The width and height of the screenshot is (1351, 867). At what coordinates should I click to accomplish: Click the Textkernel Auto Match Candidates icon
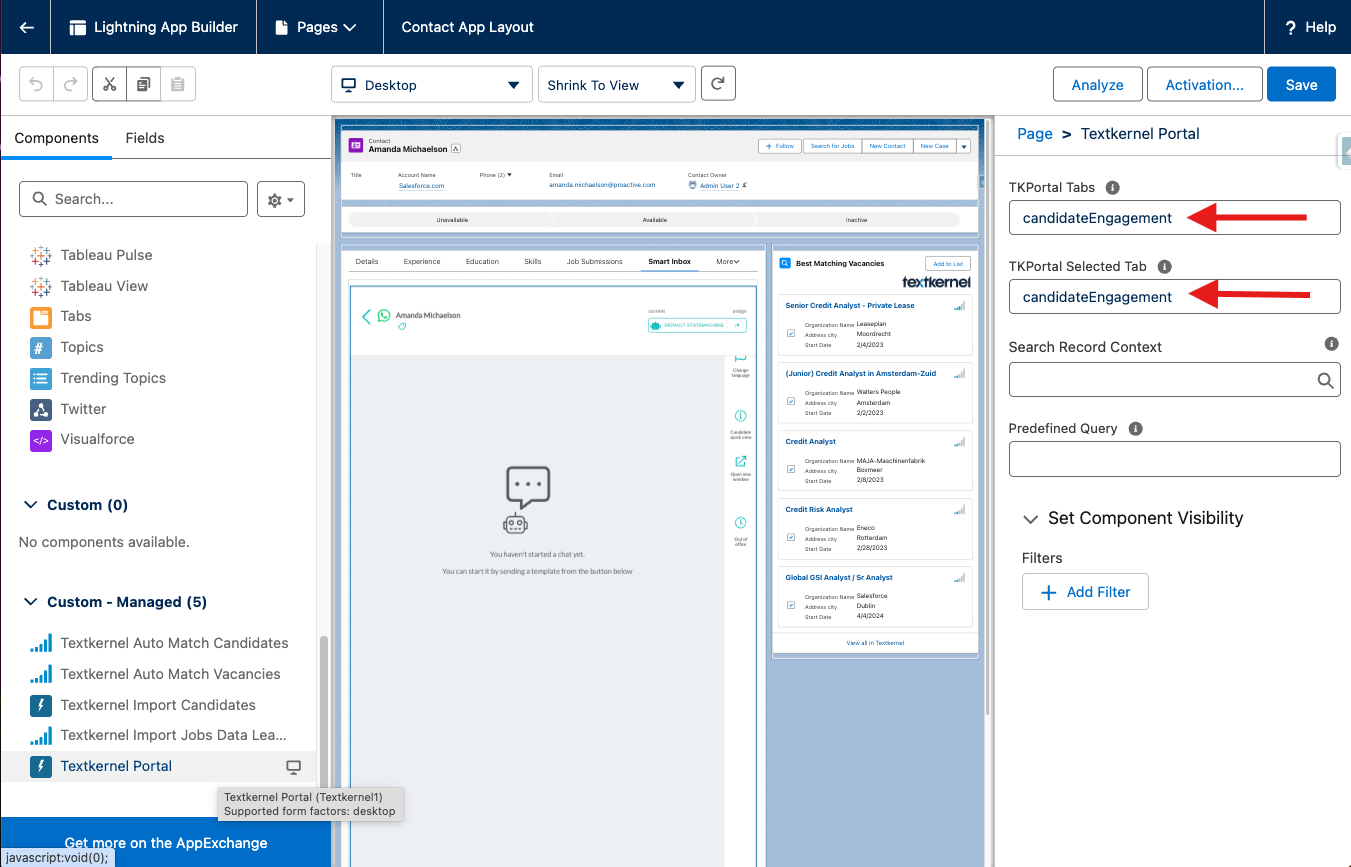41,643
